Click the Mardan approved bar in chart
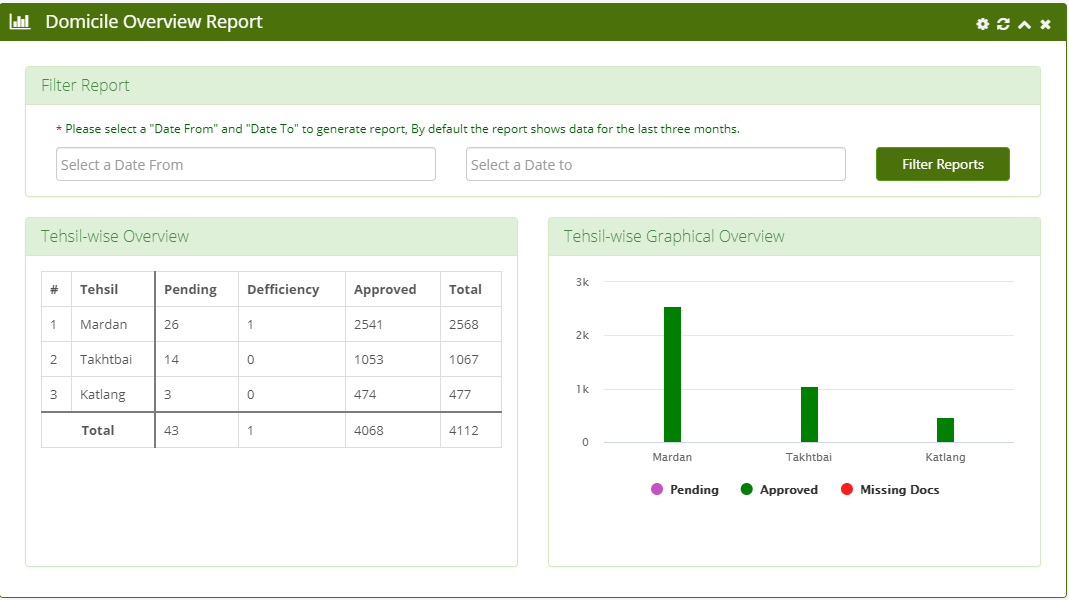The image size is (1069, 600). click(x=672, y=374)
